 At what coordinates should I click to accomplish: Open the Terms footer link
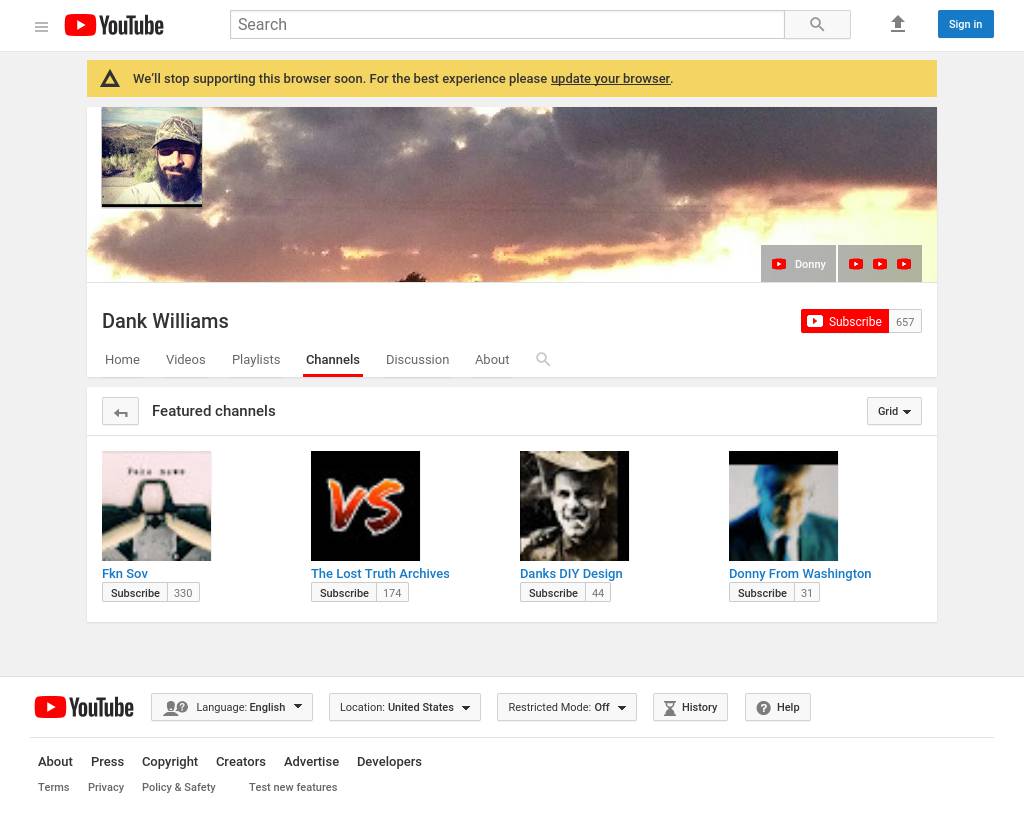click(54, 787)
